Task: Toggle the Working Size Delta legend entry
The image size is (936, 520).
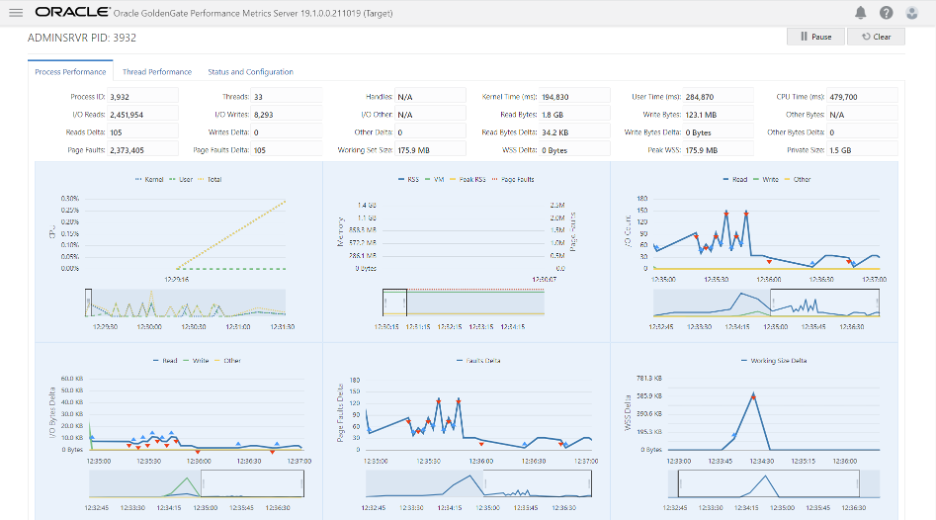Action: tap(774, 361)
